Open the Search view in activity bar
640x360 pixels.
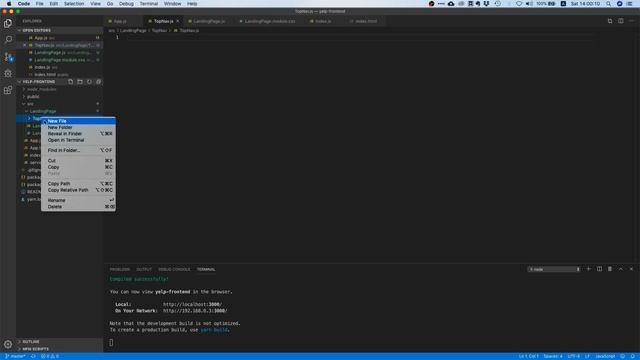[x=8, y=40]
